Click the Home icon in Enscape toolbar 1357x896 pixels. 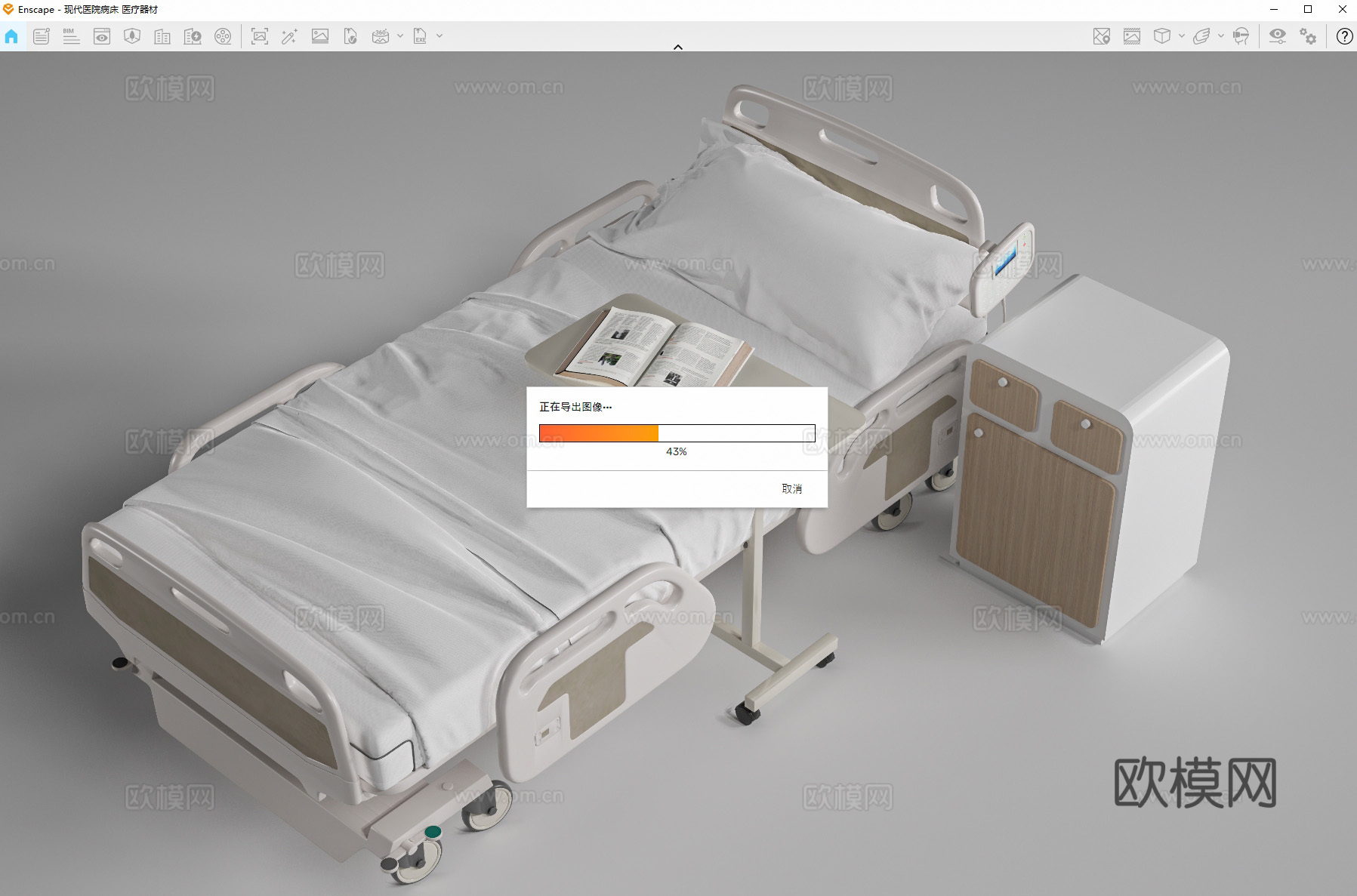click(11, 36)
